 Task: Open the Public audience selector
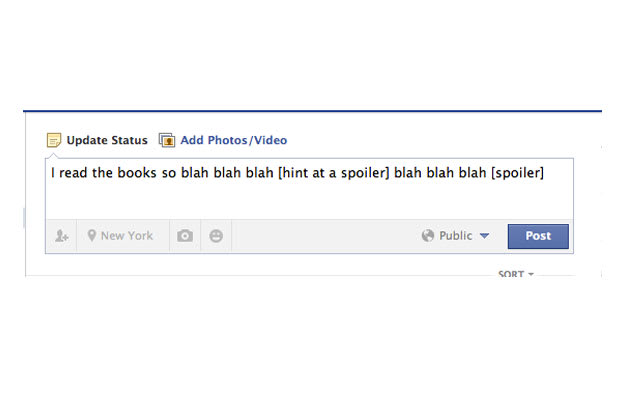[x=456, y=236]
